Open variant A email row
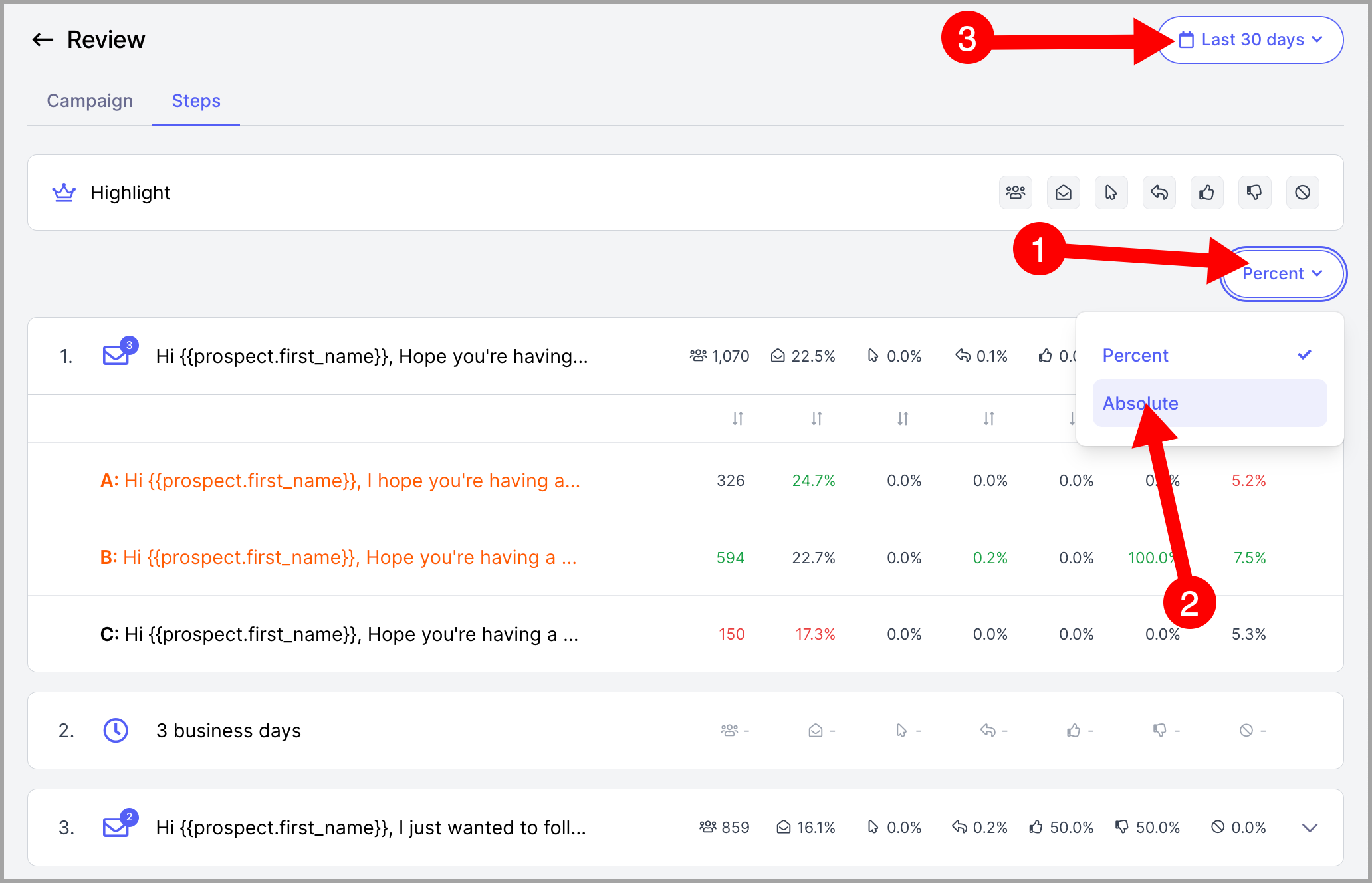This screenshot has width=1372, height=883. coord(685,481)
